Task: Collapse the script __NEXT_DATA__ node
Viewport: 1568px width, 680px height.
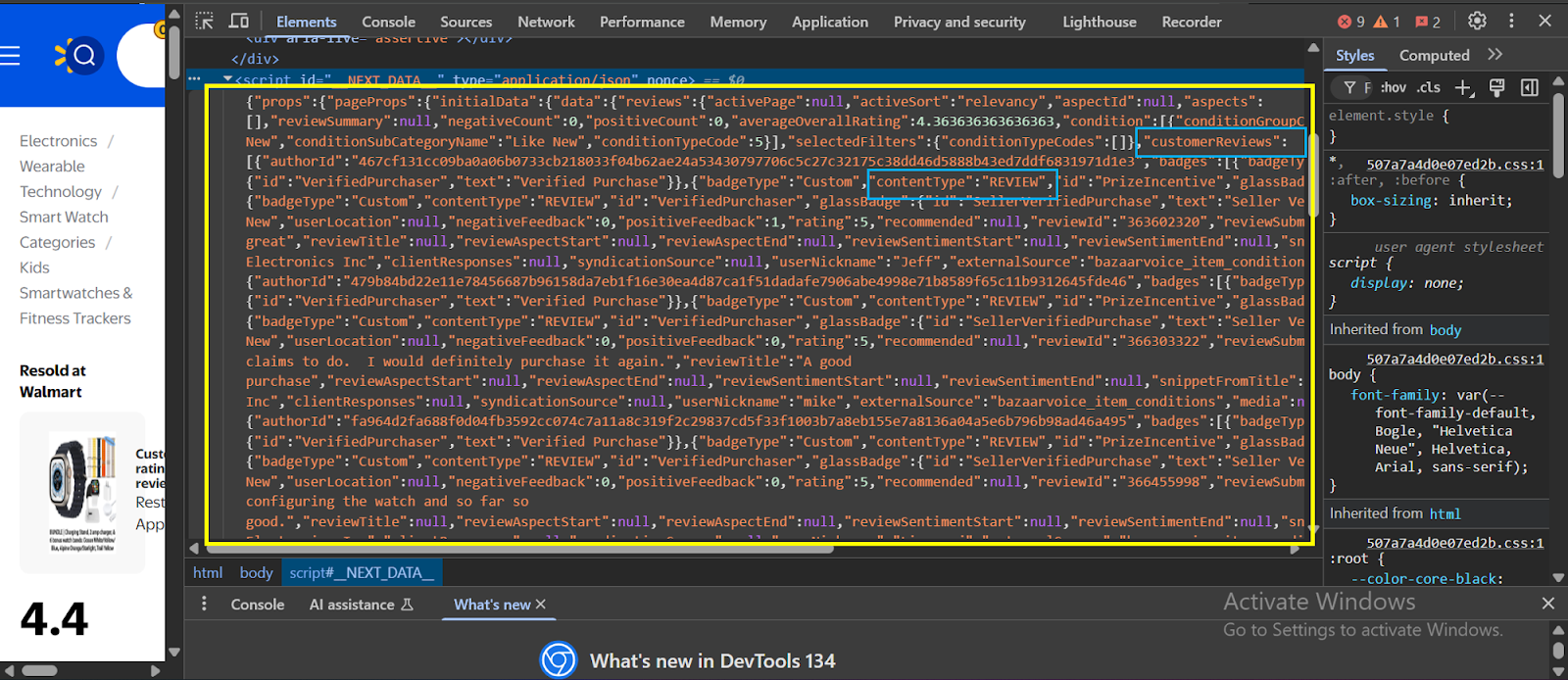Action: (227, 79)
